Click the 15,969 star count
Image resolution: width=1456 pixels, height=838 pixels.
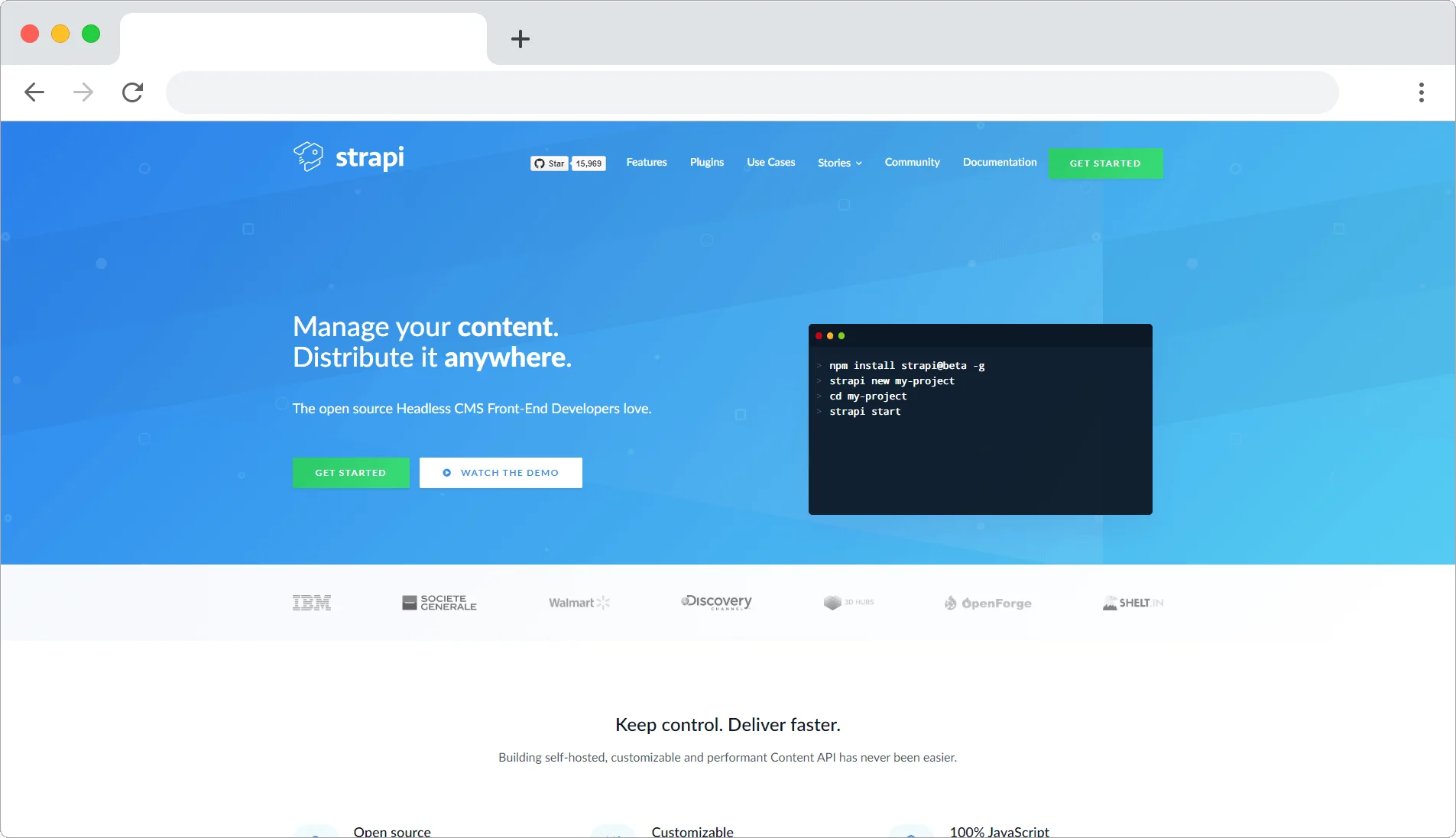589,163
